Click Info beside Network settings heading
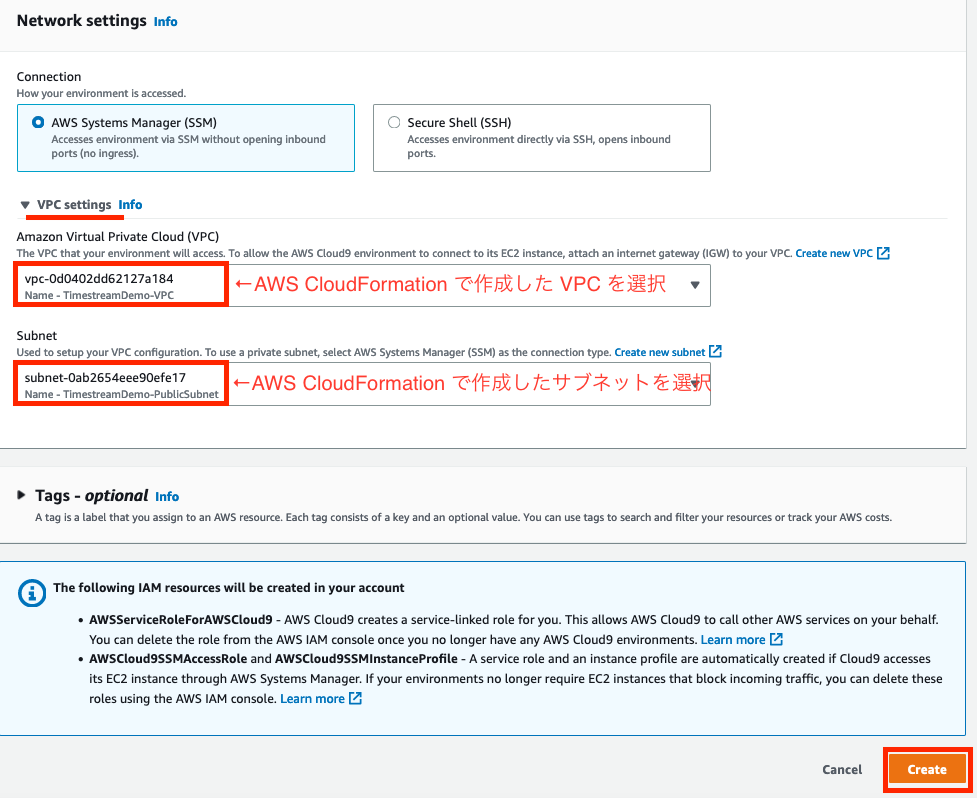 165,21
